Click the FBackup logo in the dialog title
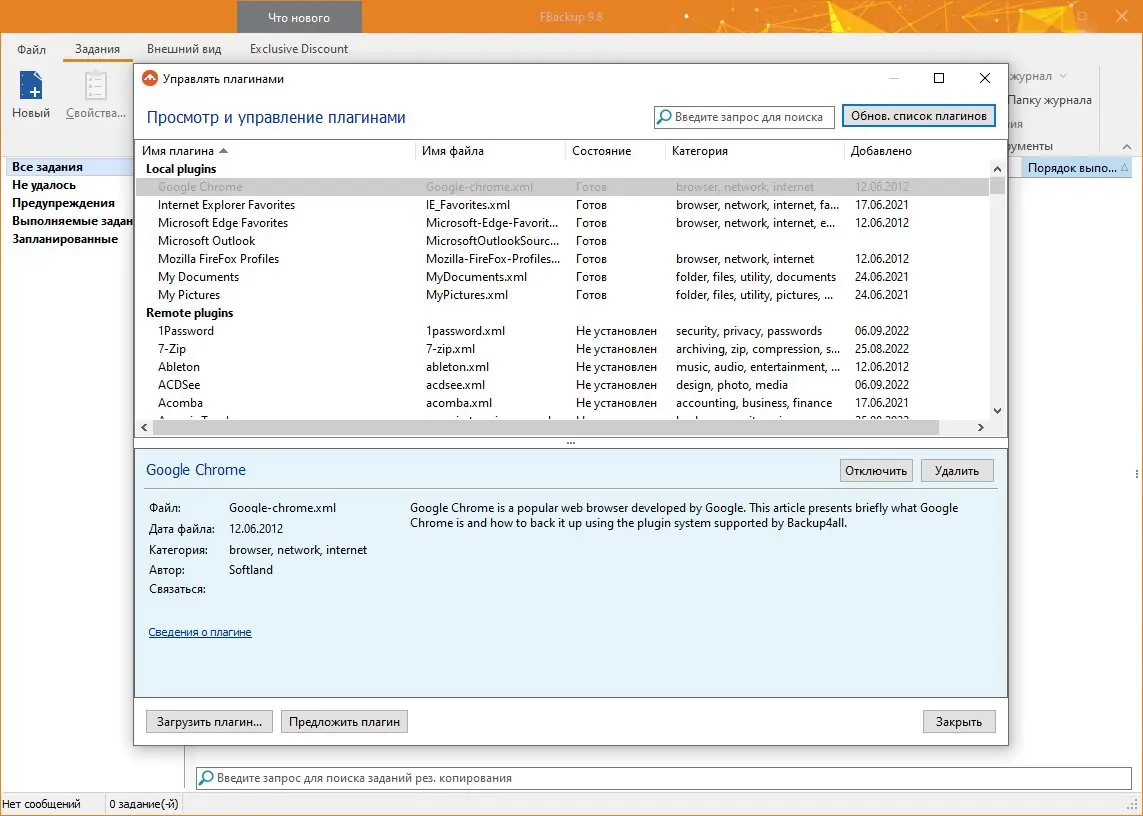1143x816 pixels. pyautogui.click(x=149, y=78)
